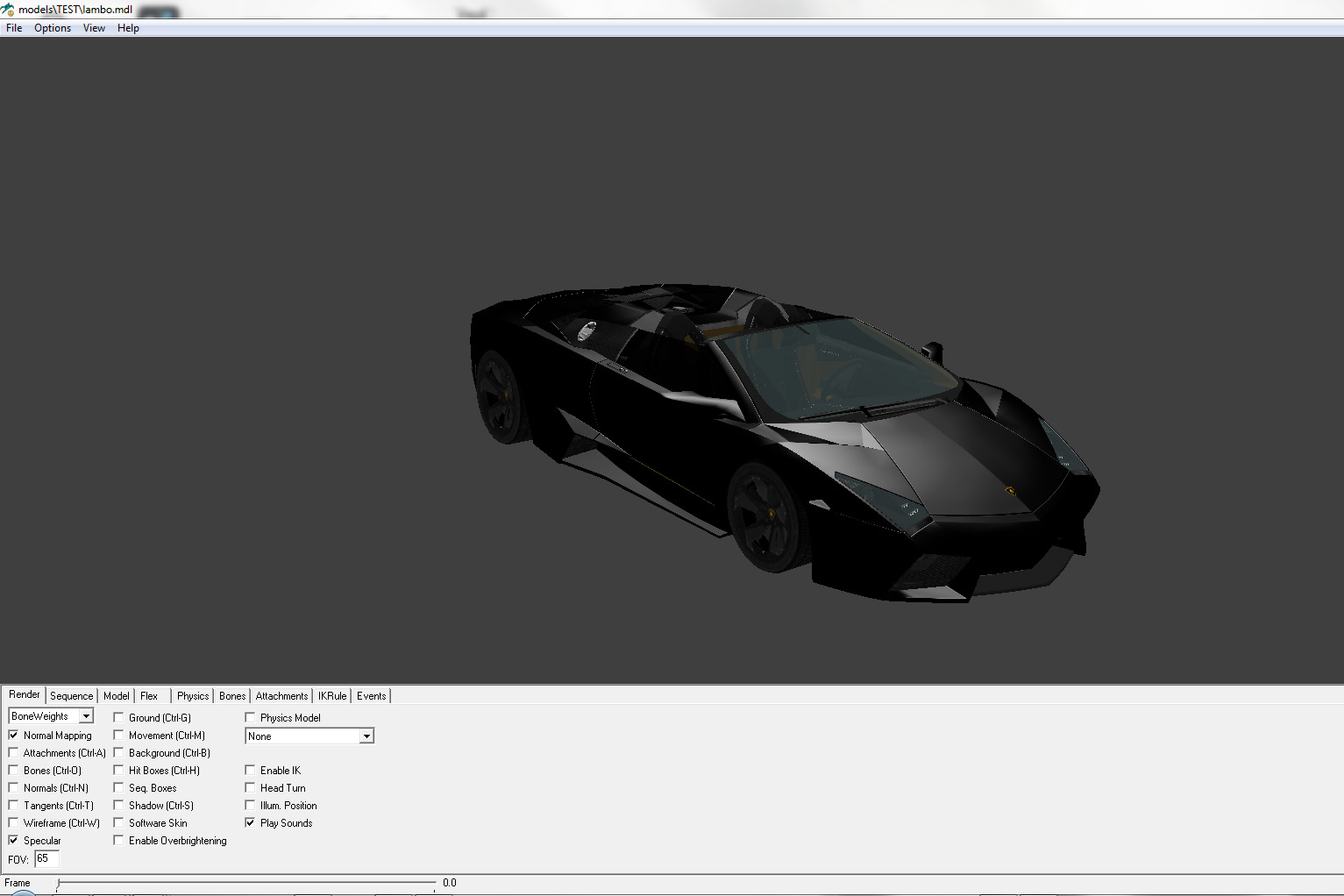The image size is (1344, 896).
Task: Click the Frame slider track
Action: coord(245,882)
